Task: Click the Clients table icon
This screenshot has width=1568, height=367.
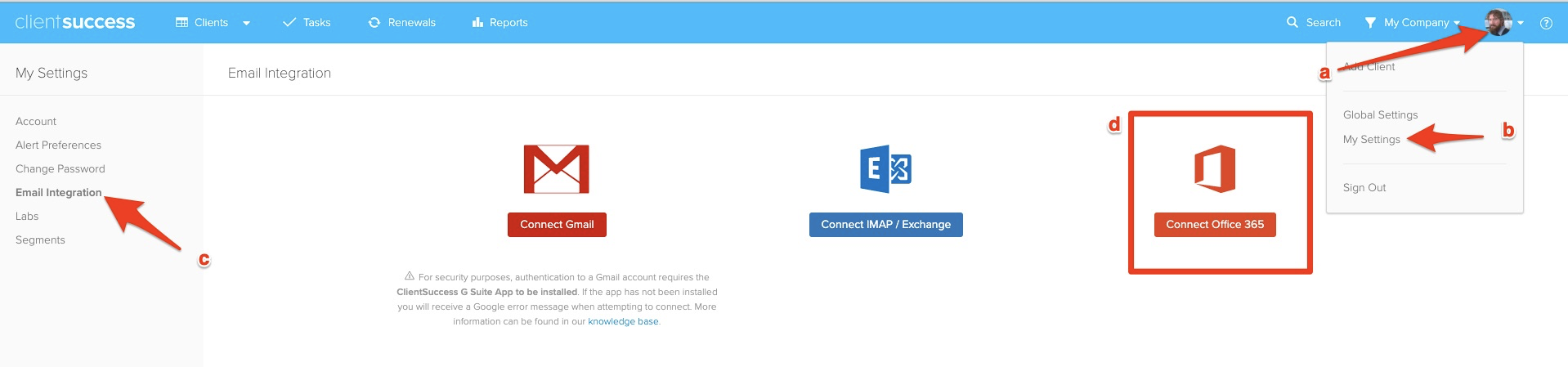Action: tap(181, 23)
